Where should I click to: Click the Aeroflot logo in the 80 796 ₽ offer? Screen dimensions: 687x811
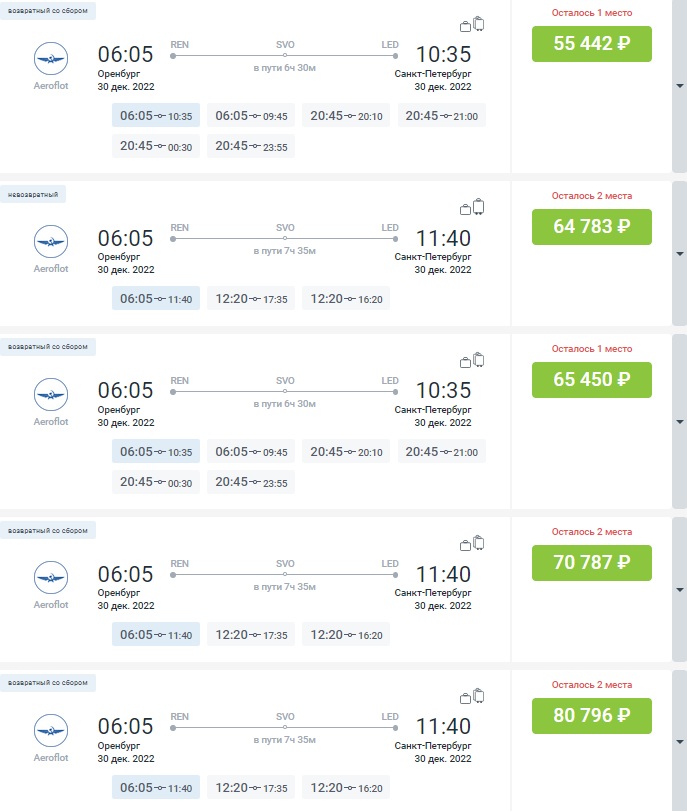[x=50, y=732]
